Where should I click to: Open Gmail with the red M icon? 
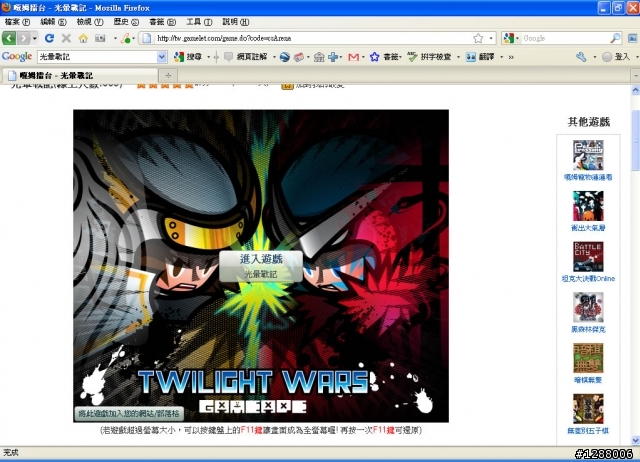point(353,57)
